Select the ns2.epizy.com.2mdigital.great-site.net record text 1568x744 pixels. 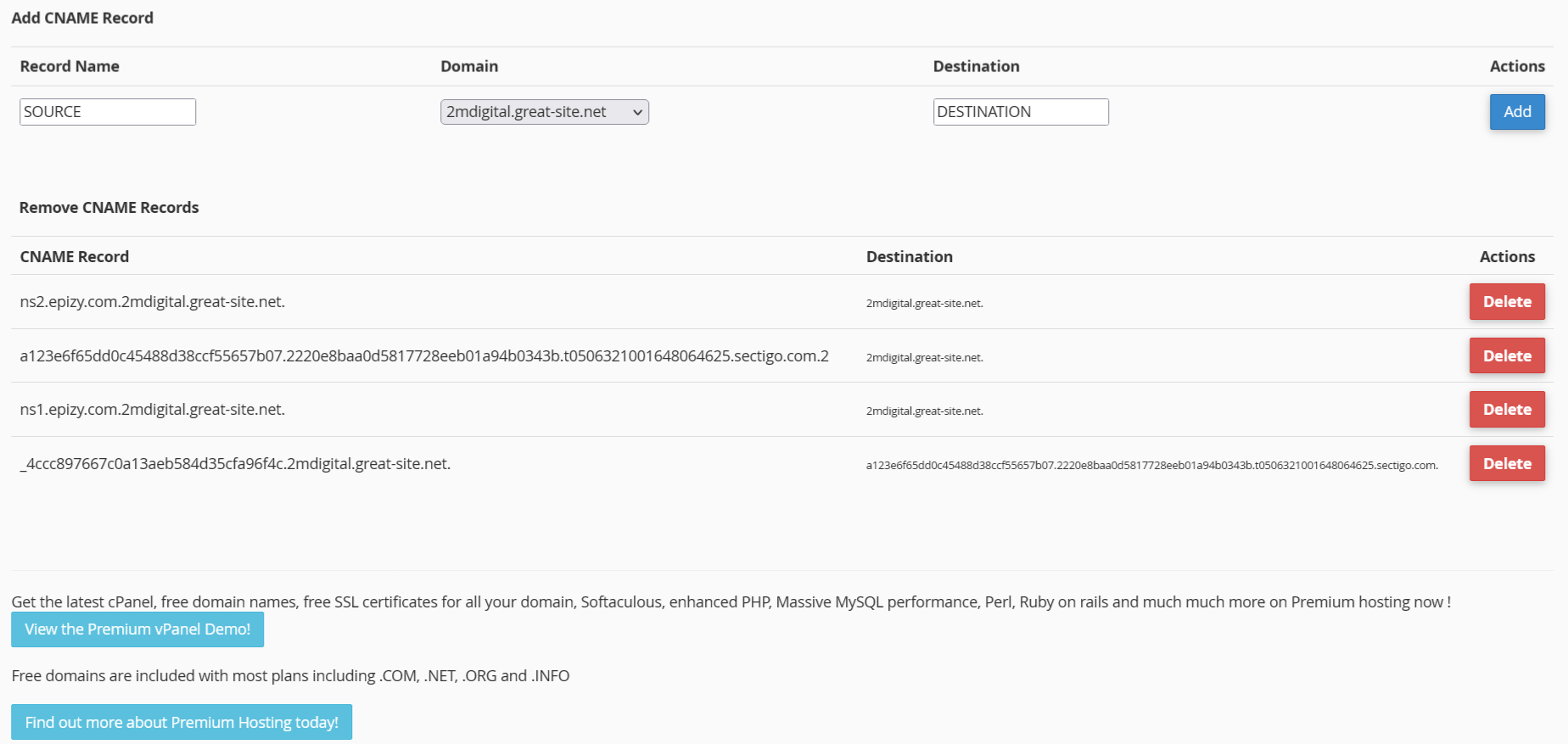click(153, 302)
